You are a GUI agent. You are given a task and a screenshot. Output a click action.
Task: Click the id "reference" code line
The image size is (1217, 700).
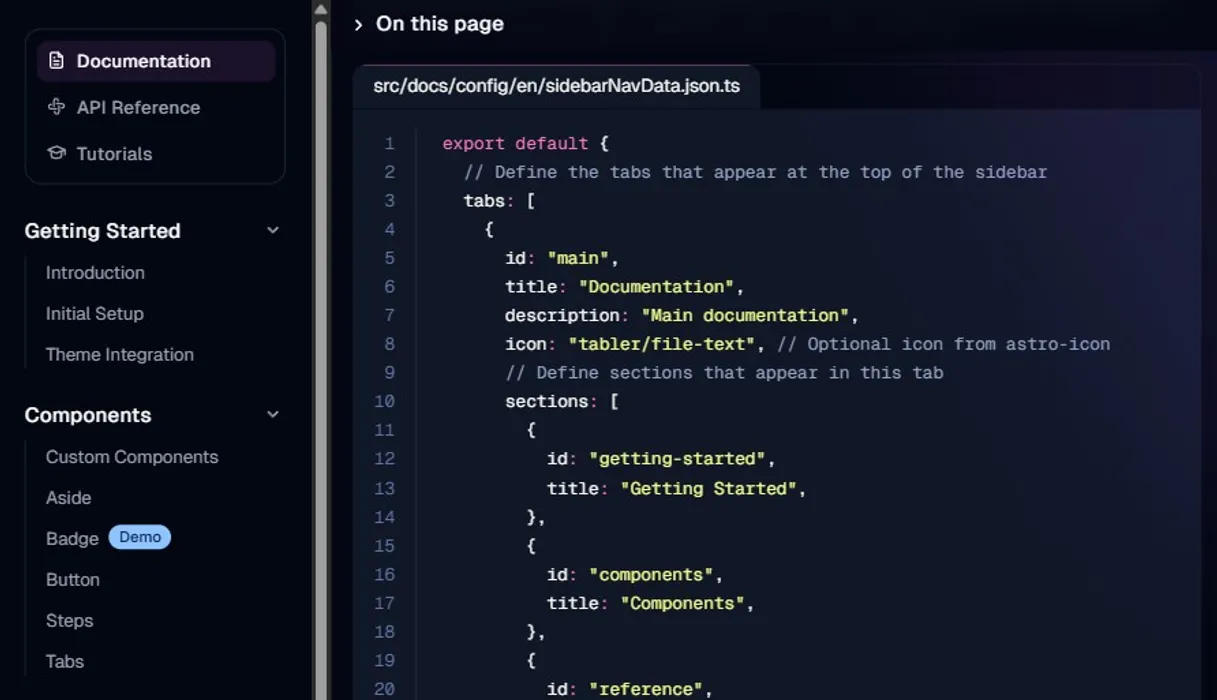(x=630, y=689)
